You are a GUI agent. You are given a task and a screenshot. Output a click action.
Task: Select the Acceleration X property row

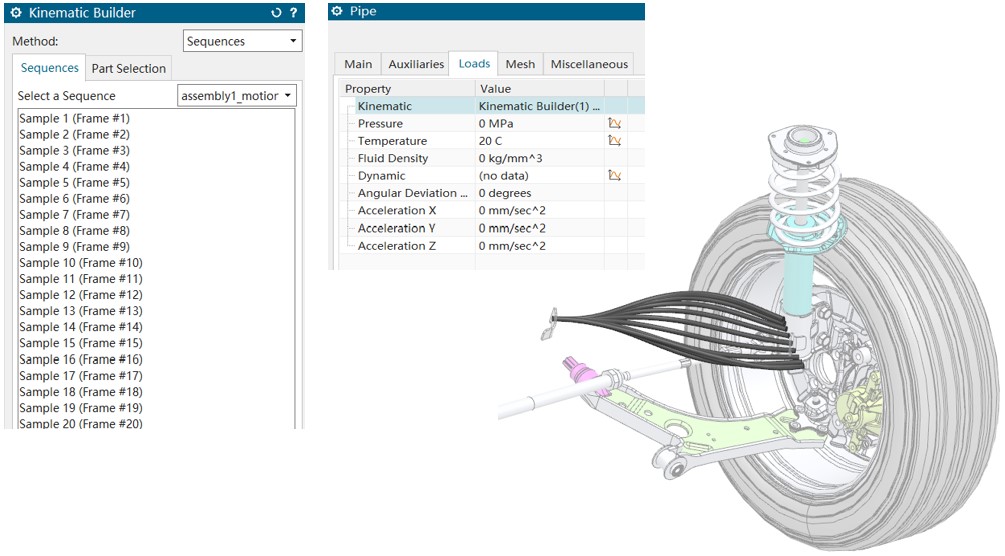point(492,210)
